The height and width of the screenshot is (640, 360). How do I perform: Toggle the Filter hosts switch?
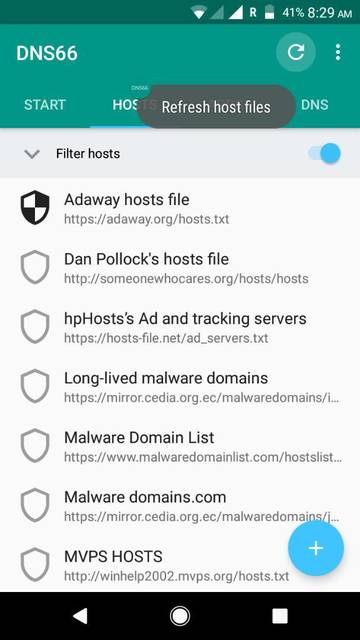pyautogui.click(x=324, y=153)
